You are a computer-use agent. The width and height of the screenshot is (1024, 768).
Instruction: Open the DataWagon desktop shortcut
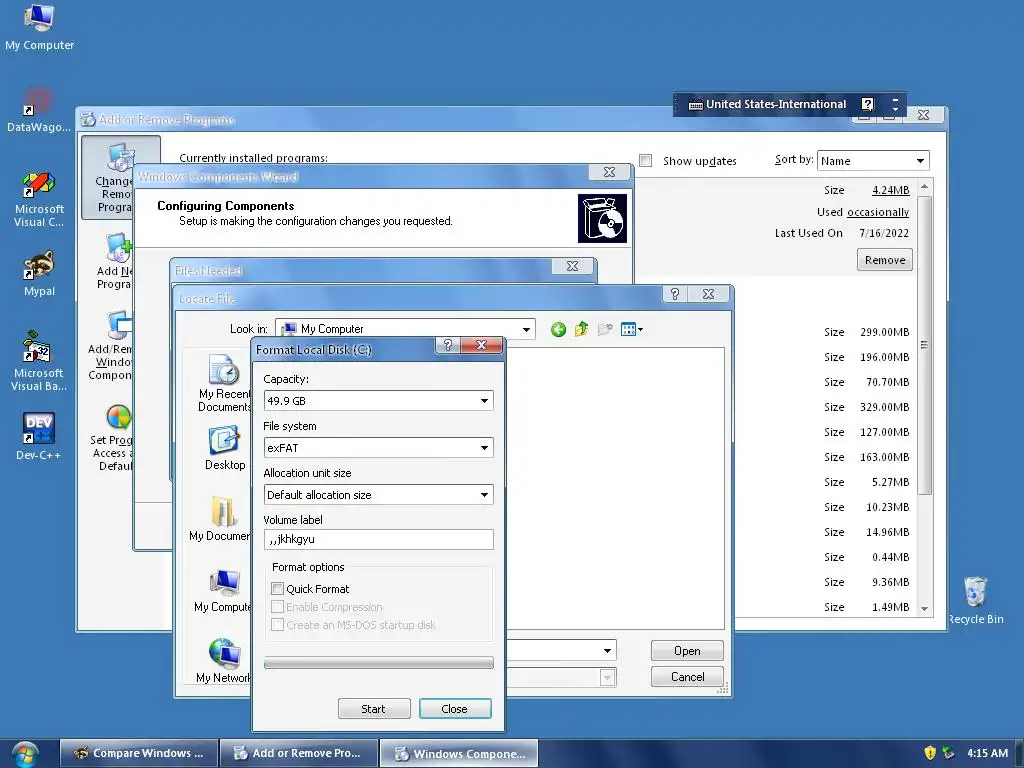coord(39,110)
